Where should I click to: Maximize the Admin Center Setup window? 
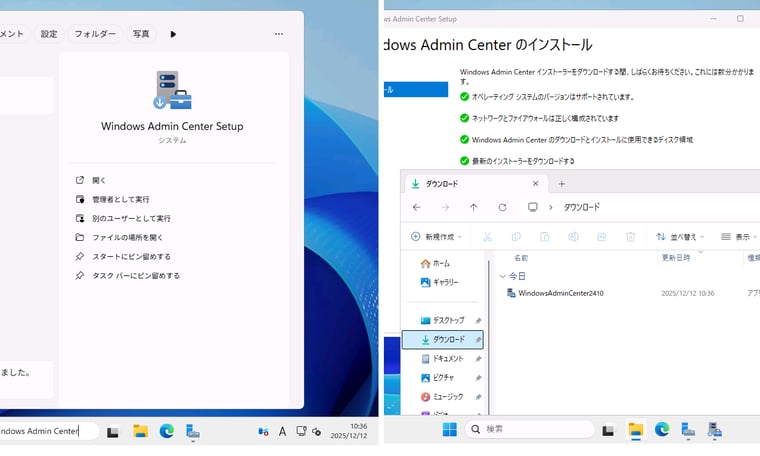740,18
